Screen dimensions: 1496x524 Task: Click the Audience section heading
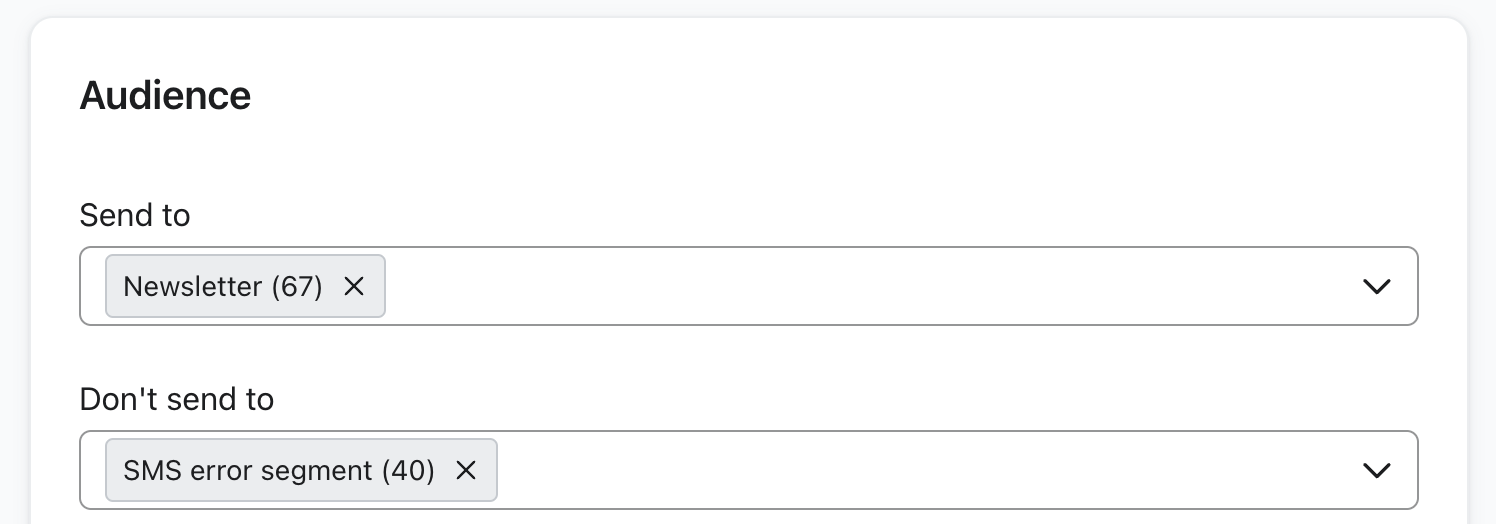coord(165,96)
